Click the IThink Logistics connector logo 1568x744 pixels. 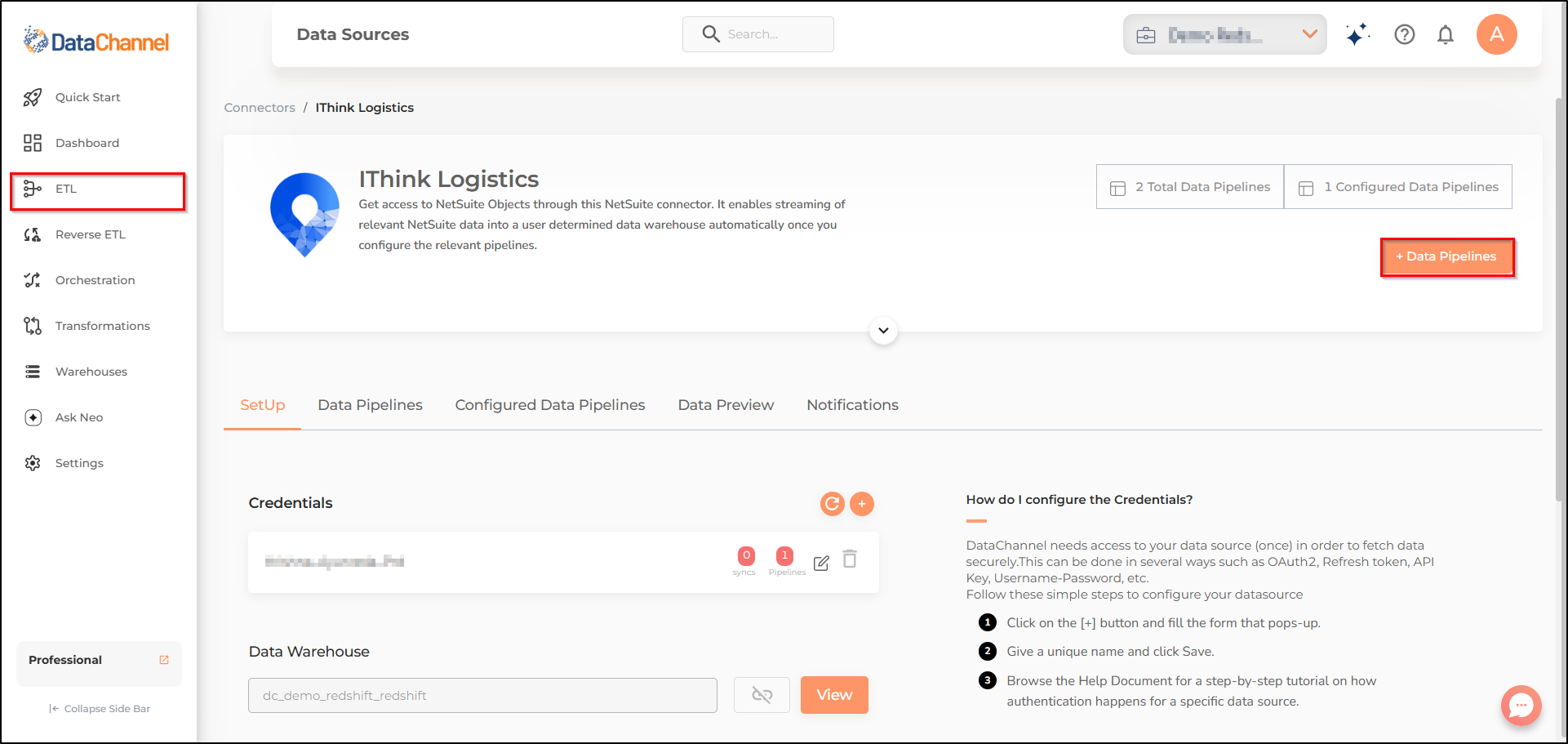304,215
